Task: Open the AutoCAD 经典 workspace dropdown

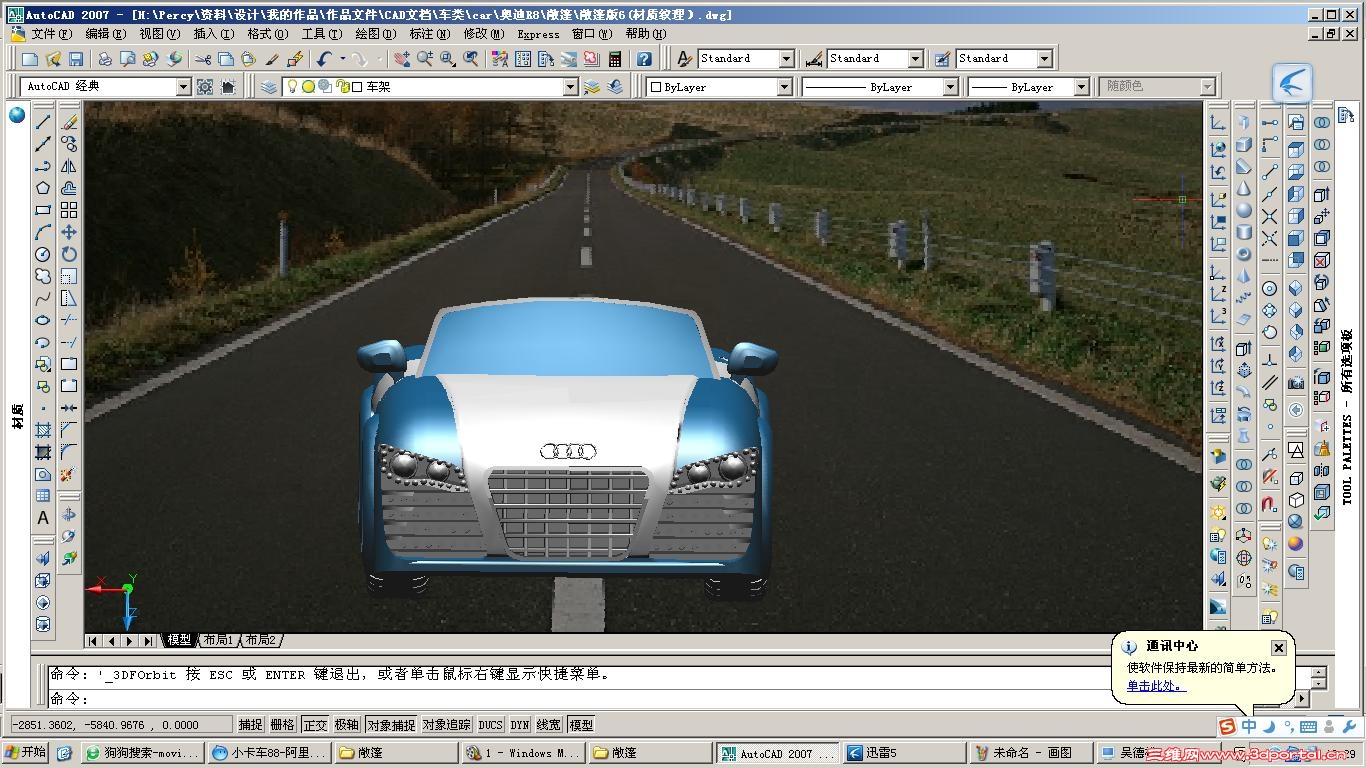Action: [x=183, y=87]
